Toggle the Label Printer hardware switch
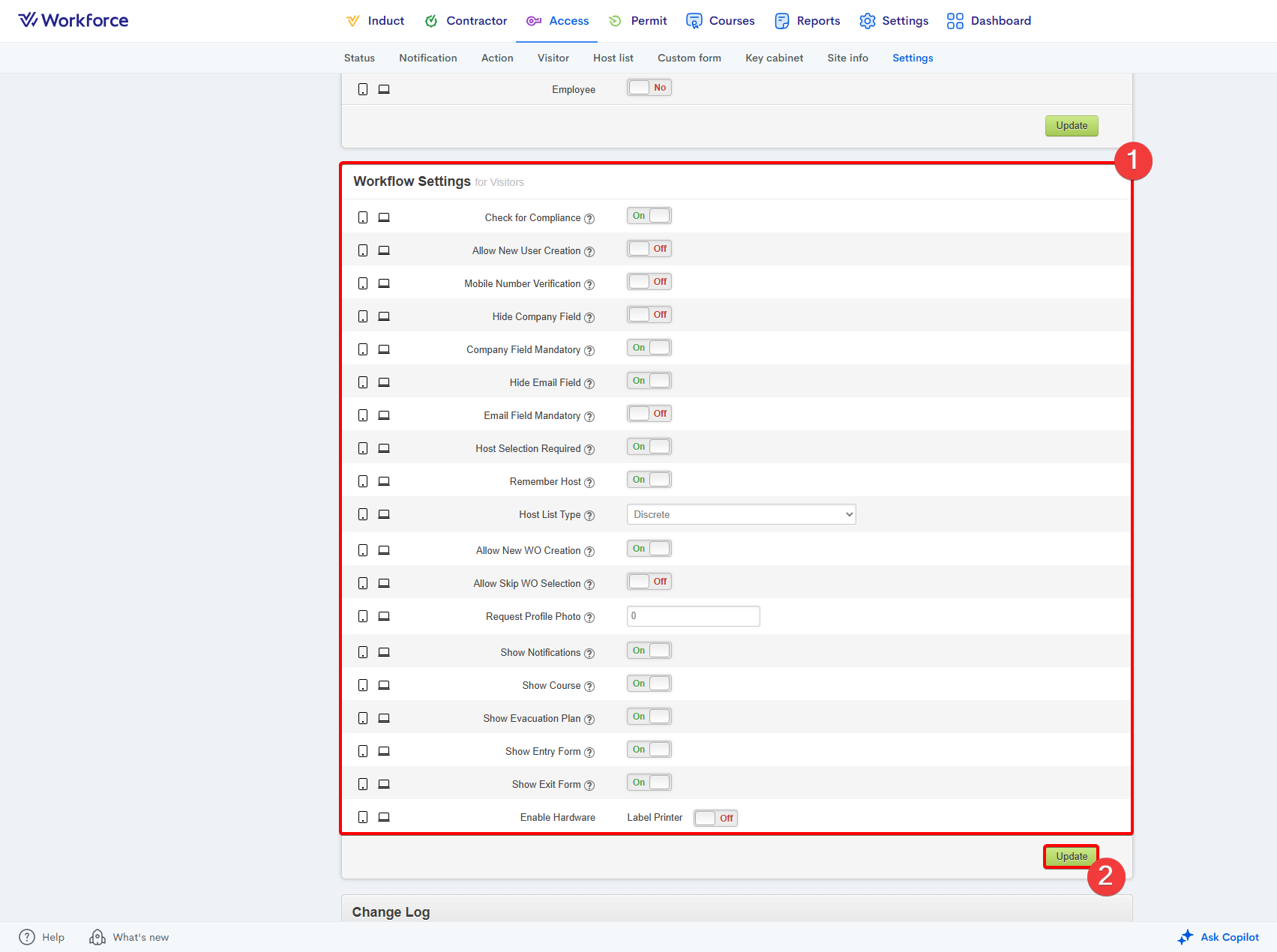 point(715,818)
